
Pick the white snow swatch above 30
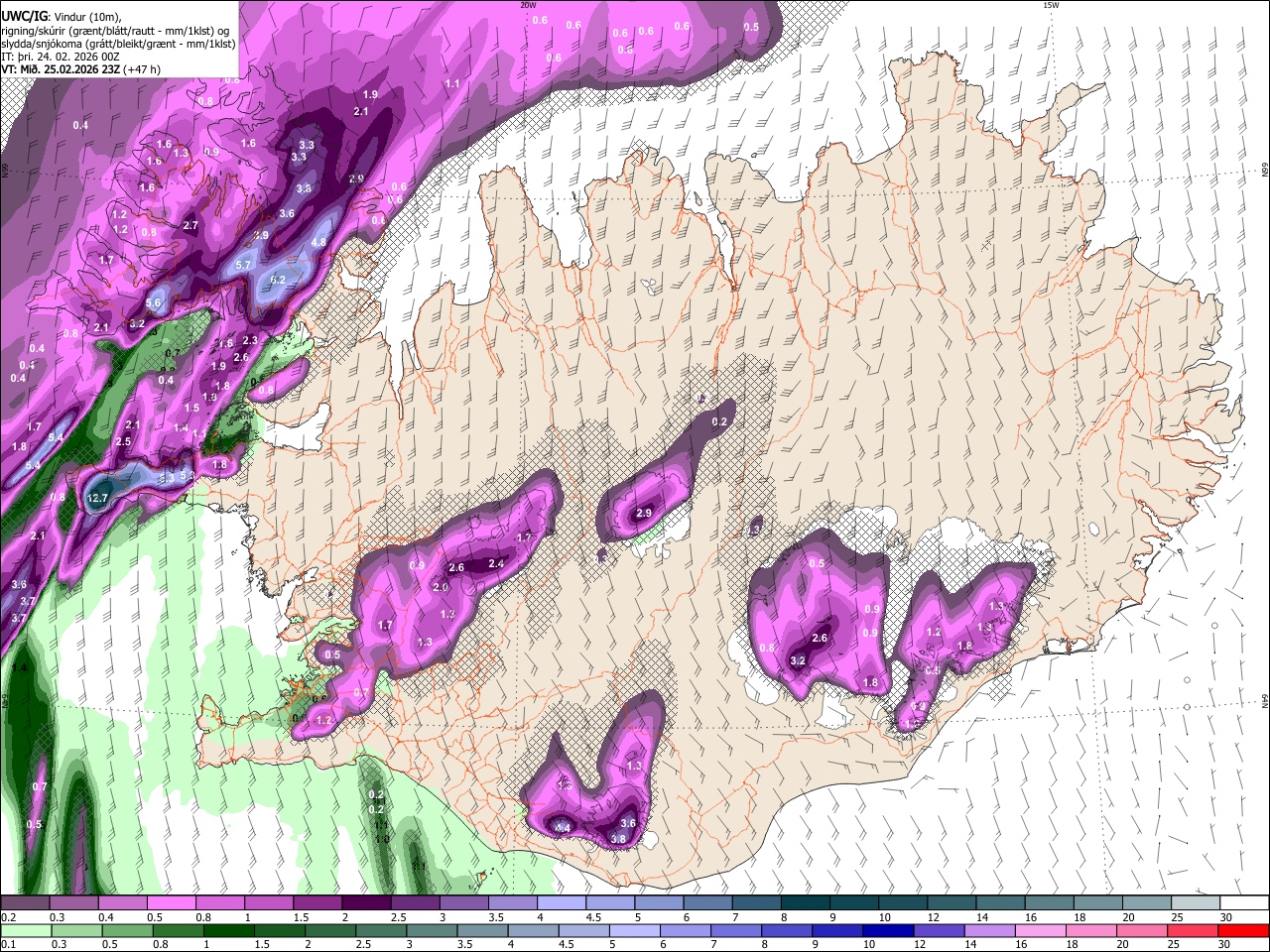[x=1245, y=903]
